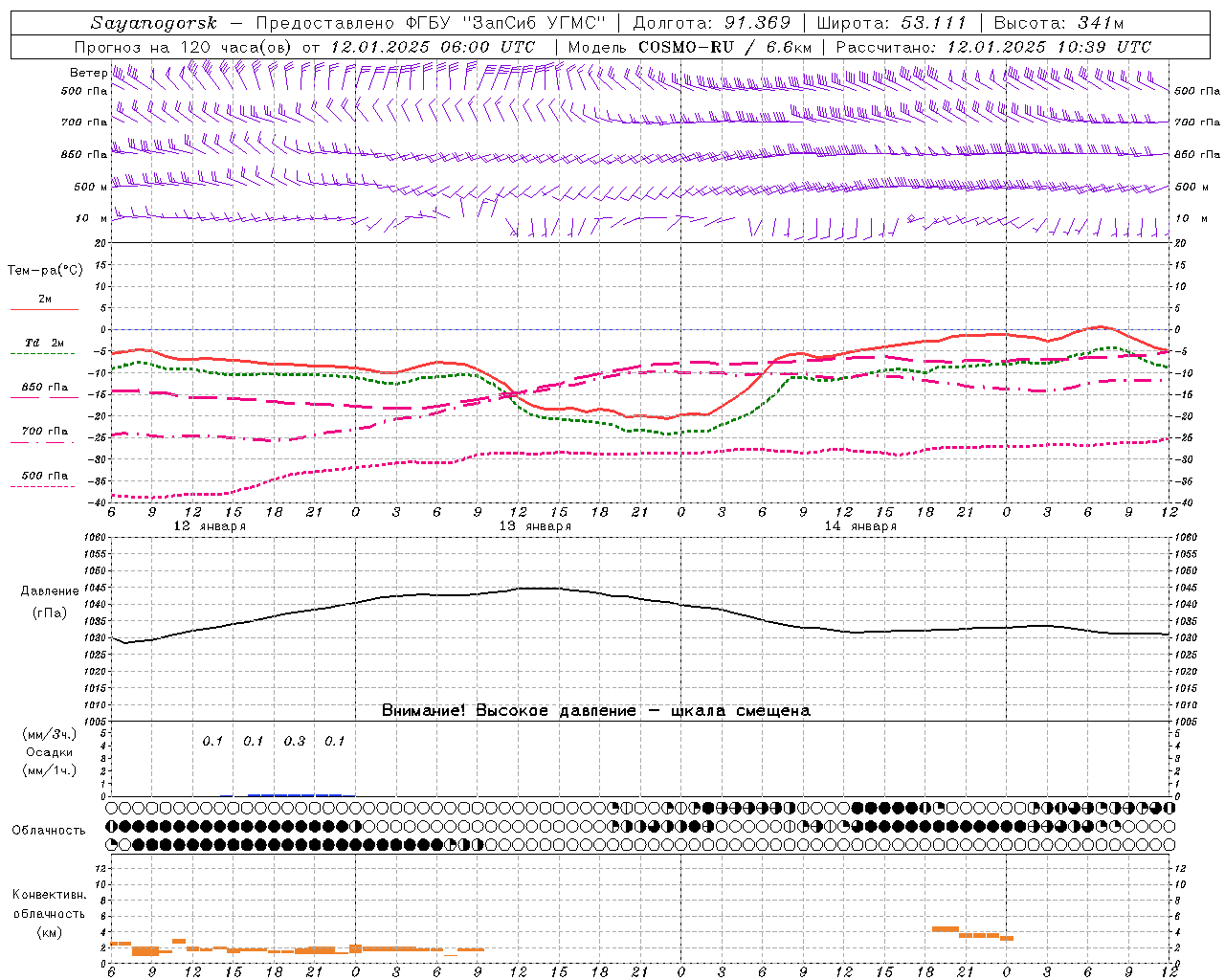Click the -40 value on left temperature axis

(x=97, y=502)
